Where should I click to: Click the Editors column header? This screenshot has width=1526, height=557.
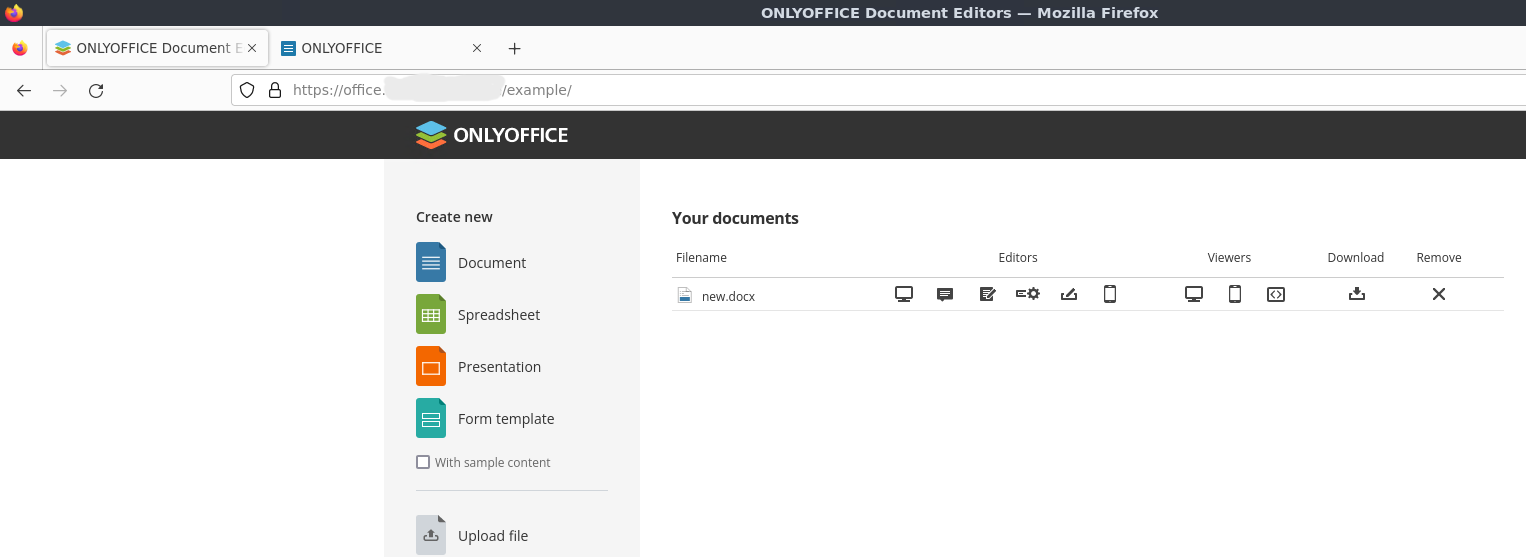click(1018, 258)
